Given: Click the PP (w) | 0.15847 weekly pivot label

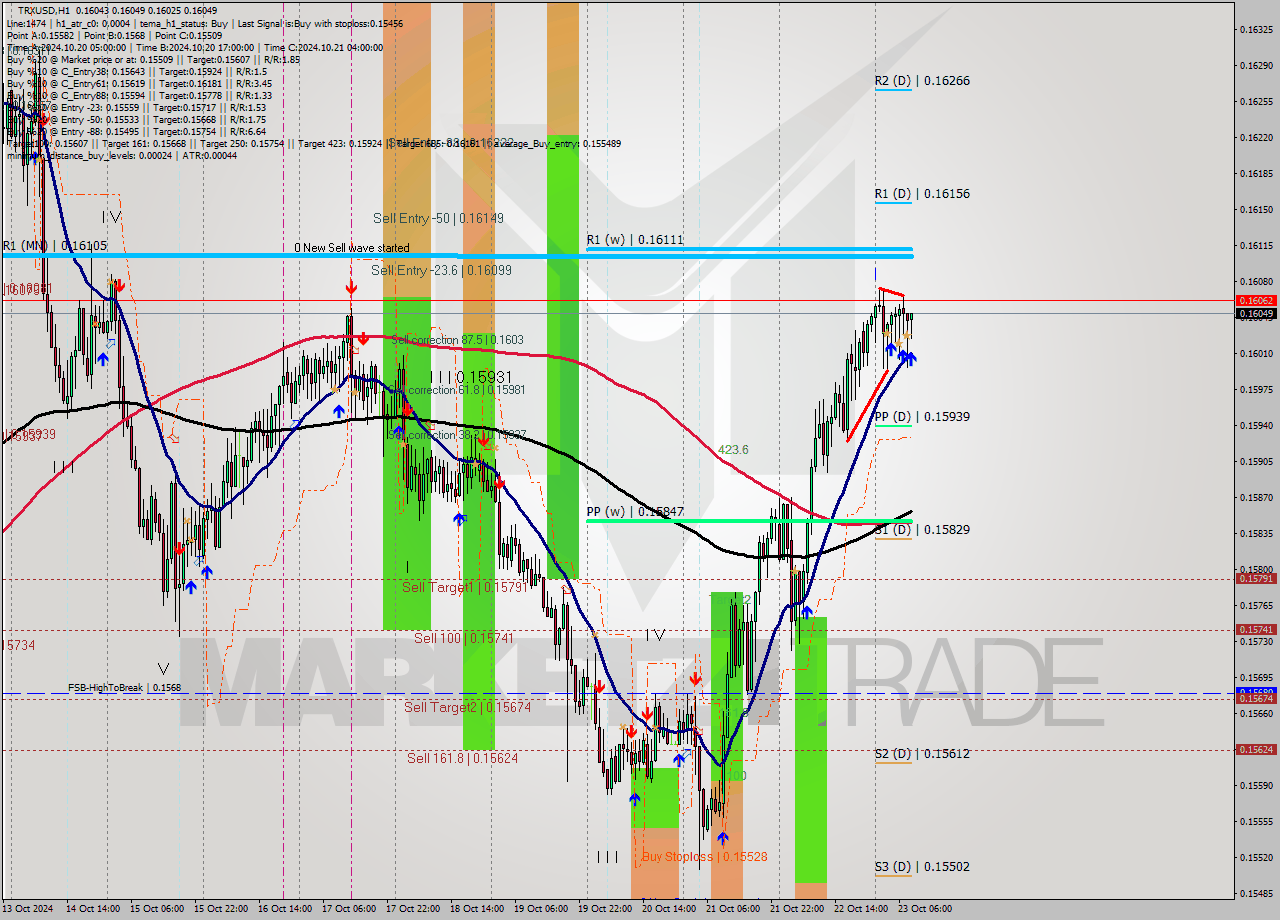Looking at the screenshot, I should pos(635,512).
